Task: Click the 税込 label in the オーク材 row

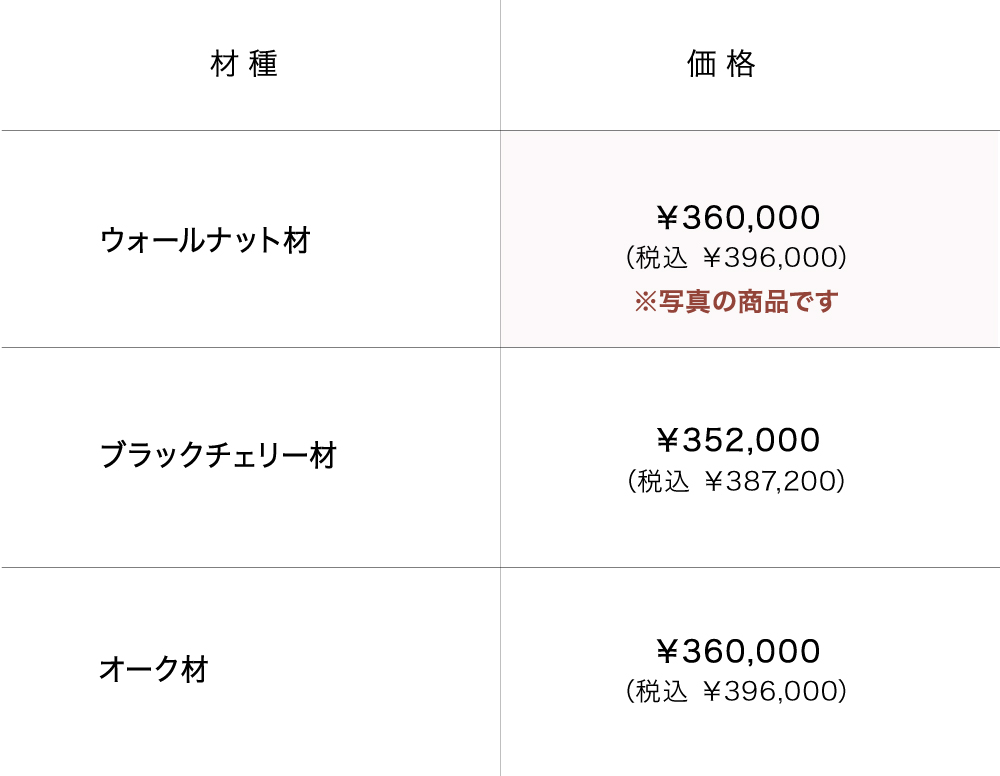Action: tap(662, 691)
